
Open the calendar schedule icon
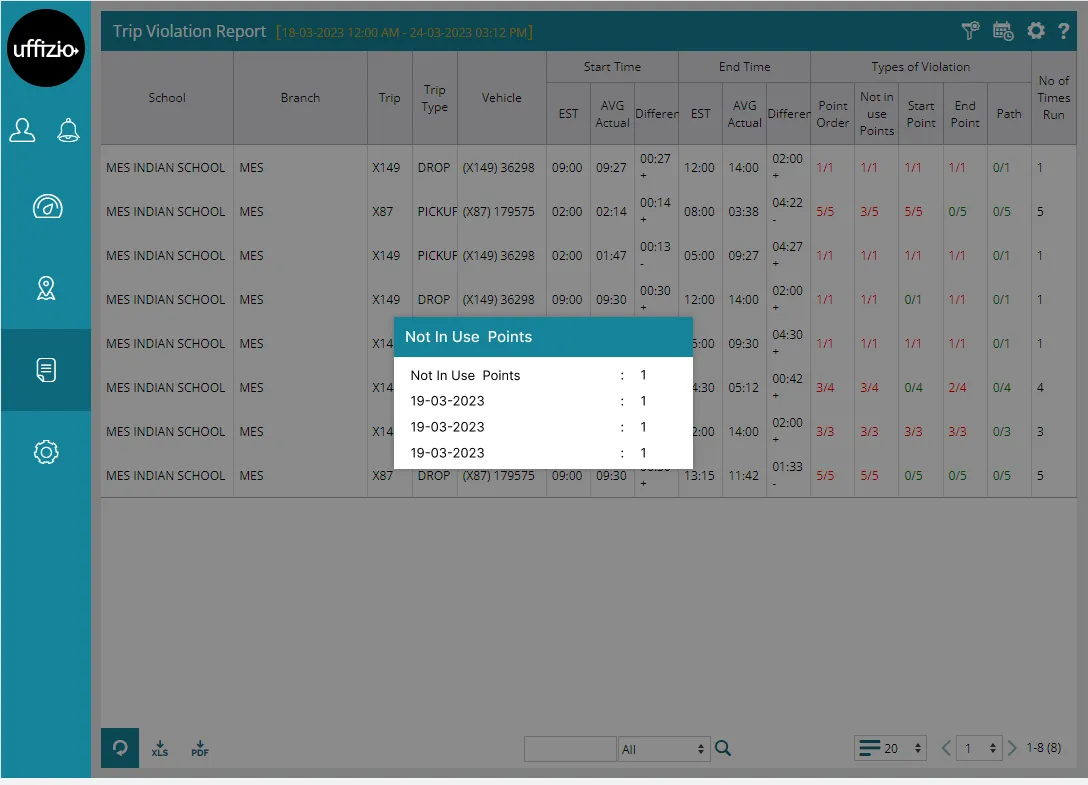[1003, 31]
